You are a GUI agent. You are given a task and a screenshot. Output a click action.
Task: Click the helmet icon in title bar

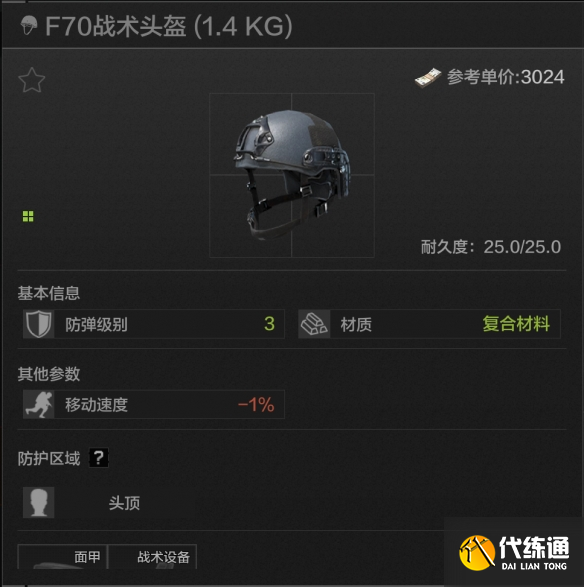pyautogui.click(x=29, y=25)
